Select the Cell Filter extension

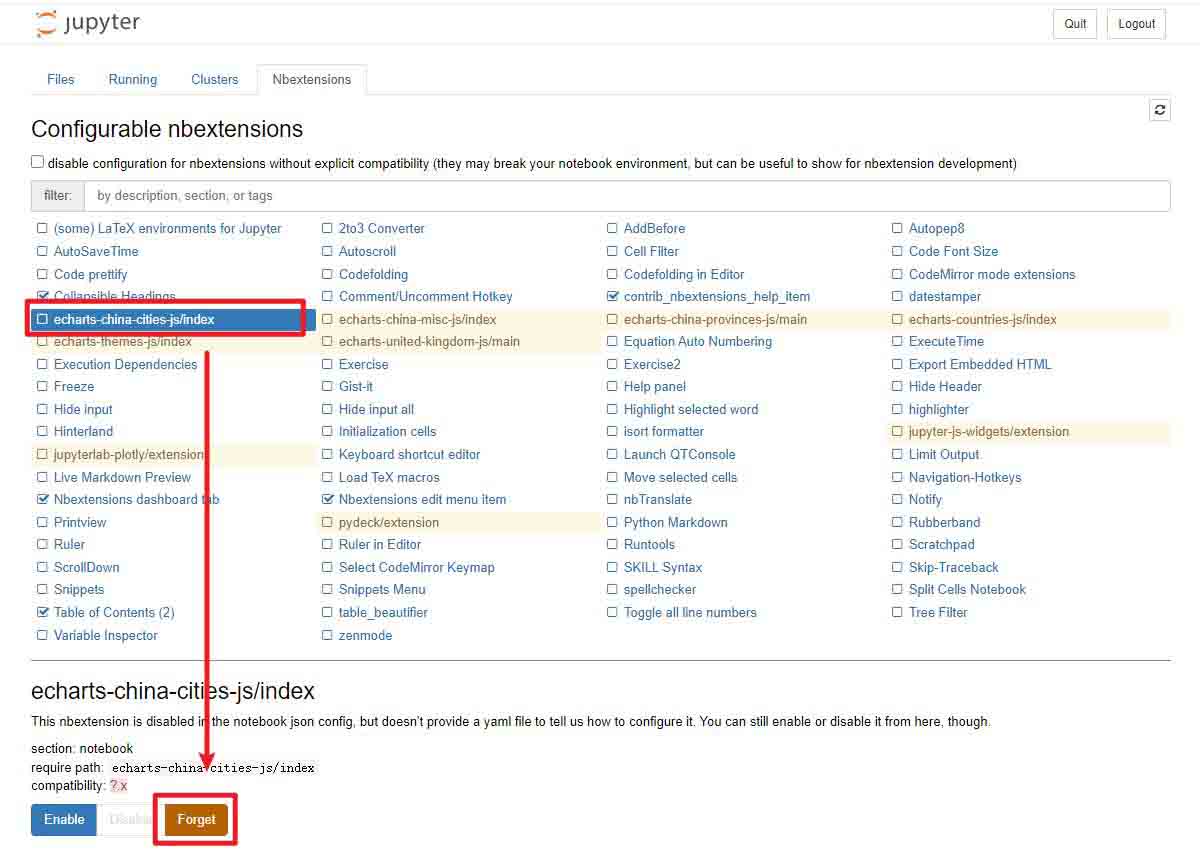(x=651, y=252)
